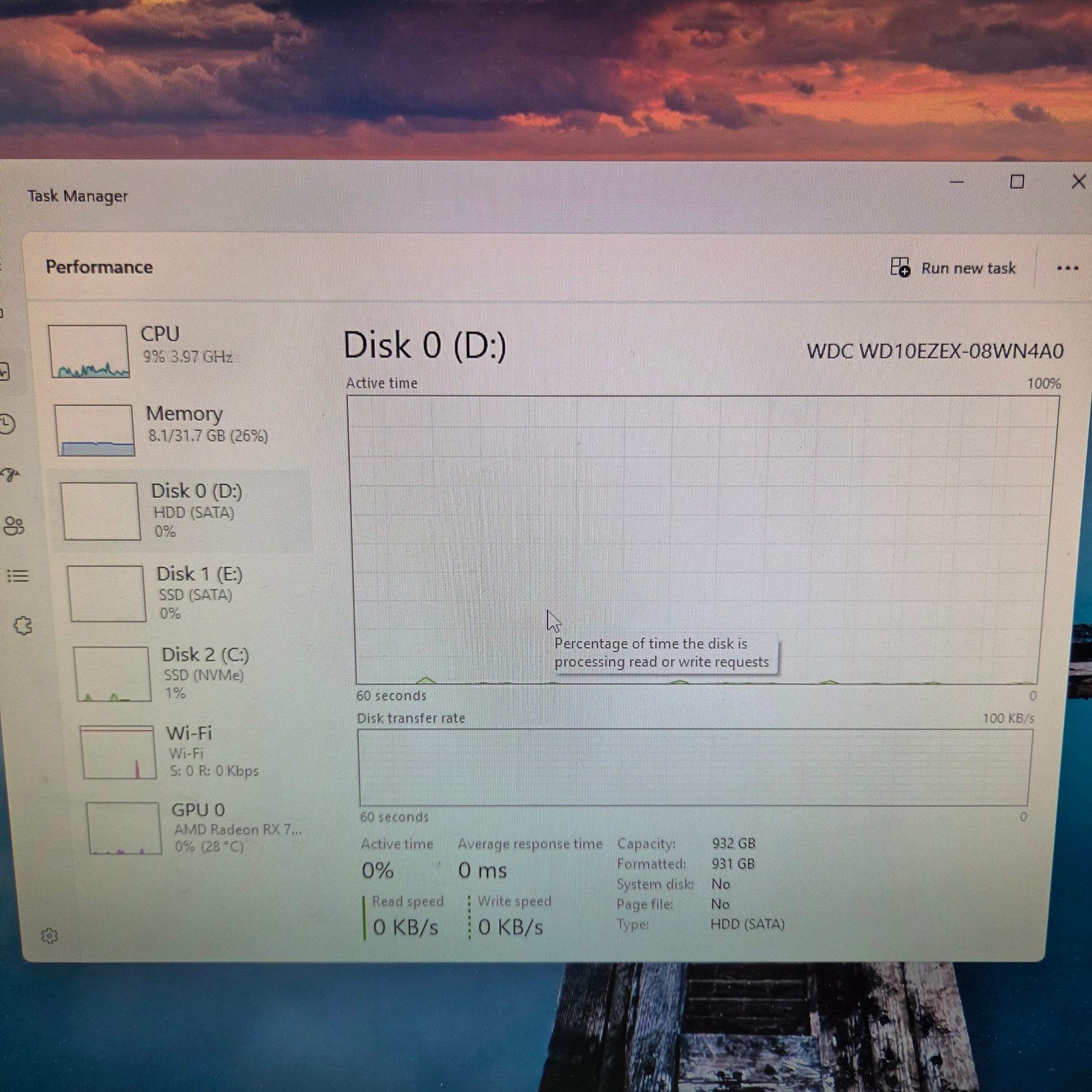Open Task Manager settings gear icon

(49, 936)
